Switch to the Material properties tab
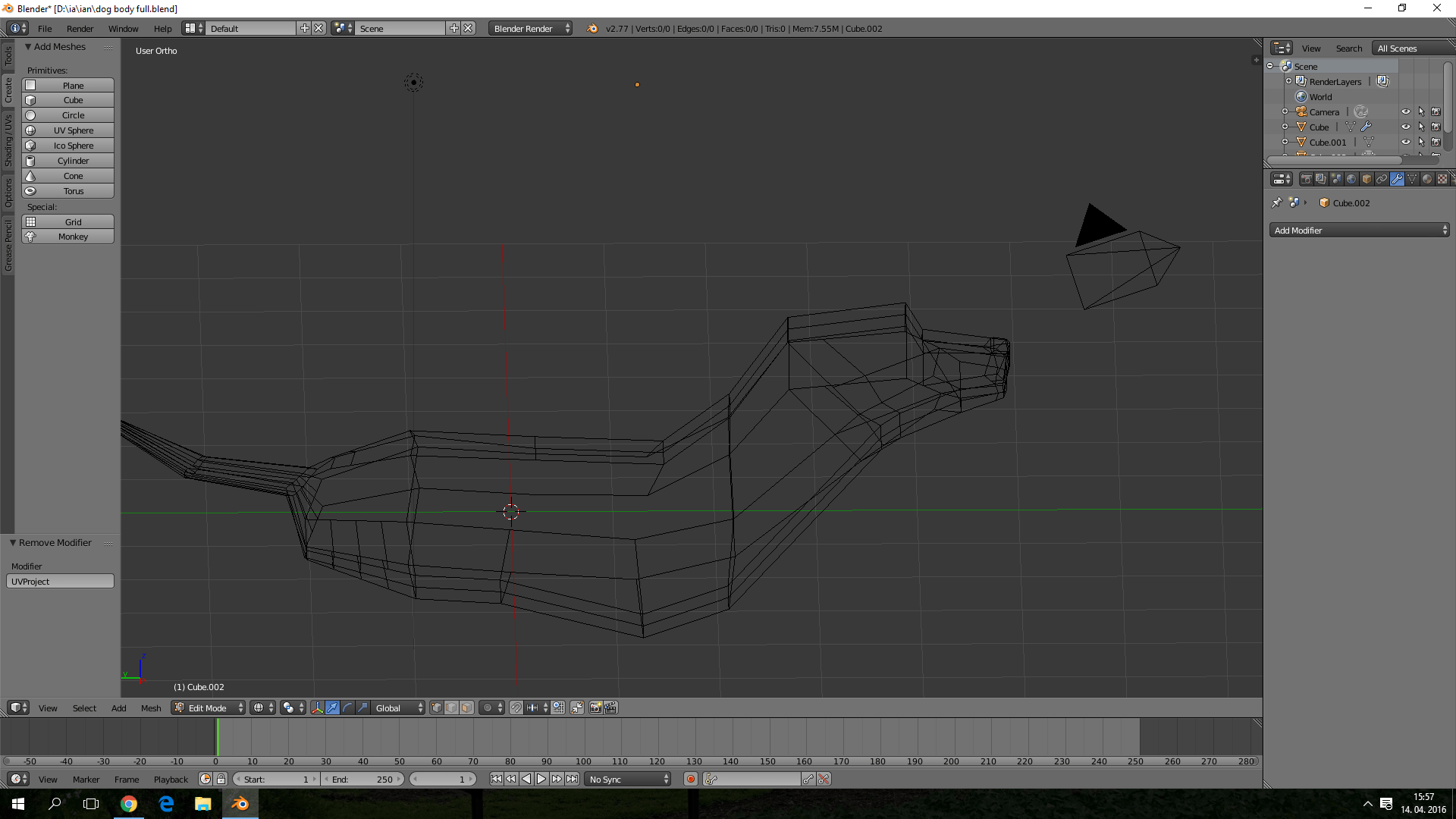This screenshot has height=819, width=1456. (x=1429, y=179)
